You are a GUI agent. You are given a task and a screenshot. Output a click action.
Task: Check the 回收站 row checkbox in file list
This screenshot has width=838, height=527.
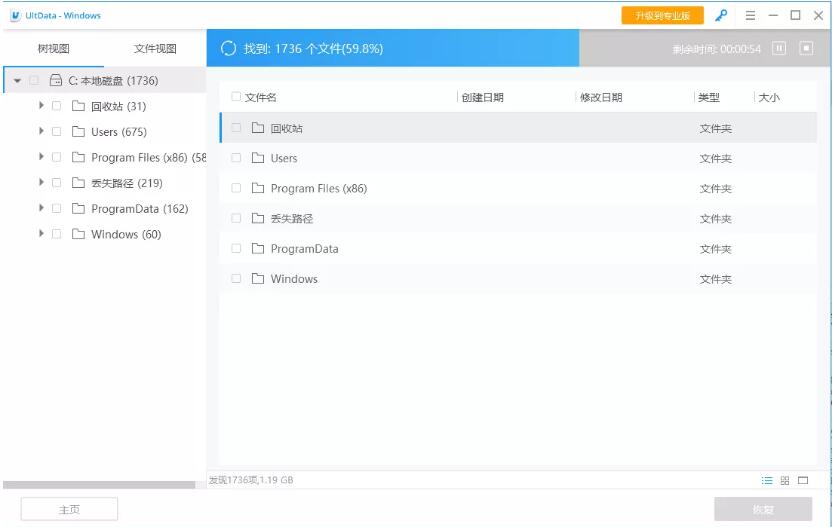[x=236, y=128]
